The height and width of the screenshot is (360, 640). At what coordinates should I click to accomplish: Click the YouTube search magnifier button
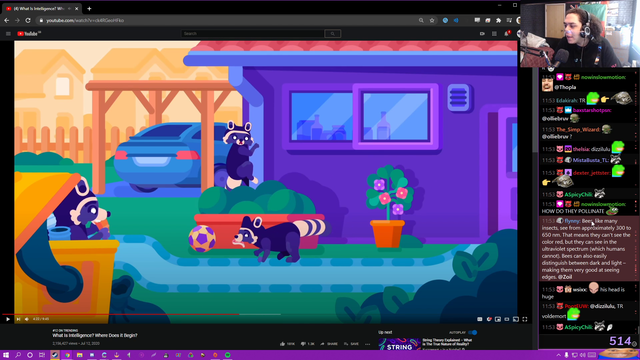tap(333, 33)
